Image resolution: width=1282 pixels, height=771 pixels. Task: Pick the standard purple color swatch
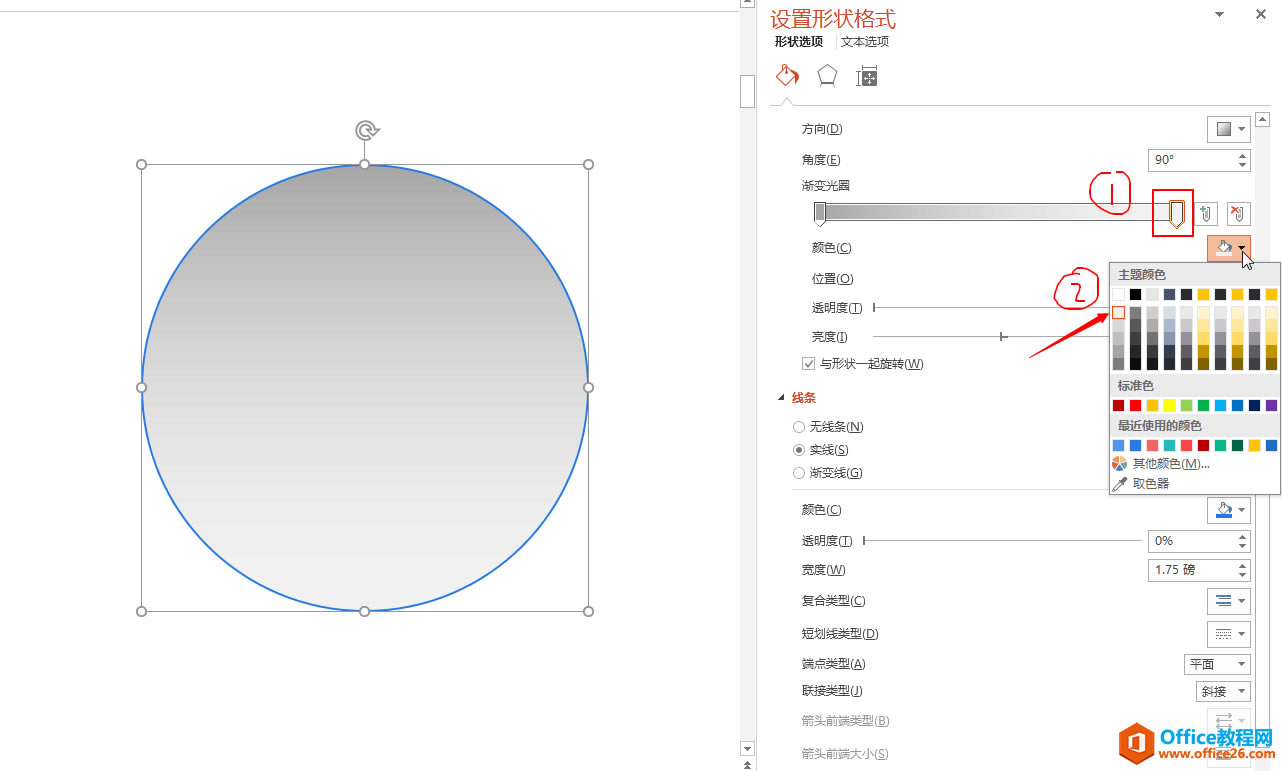[1271, 405]
